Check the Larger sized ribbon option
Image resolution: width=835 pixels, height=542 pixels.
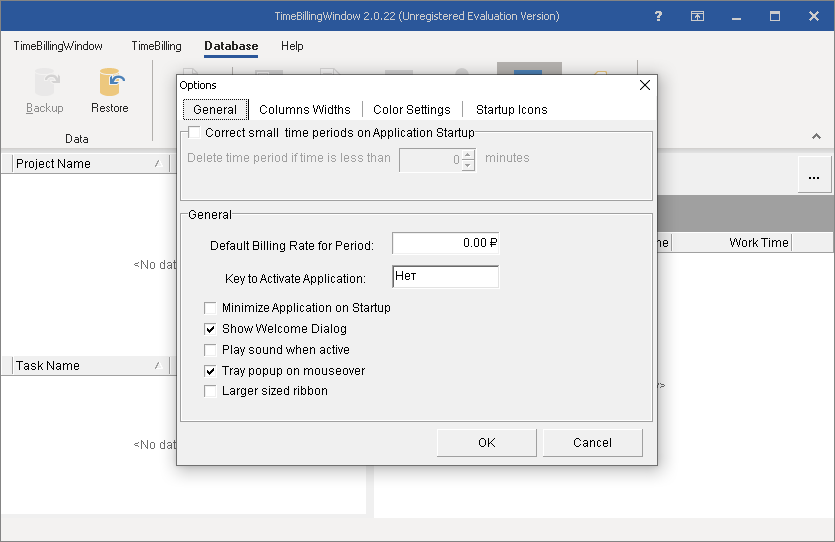(210, 391)
